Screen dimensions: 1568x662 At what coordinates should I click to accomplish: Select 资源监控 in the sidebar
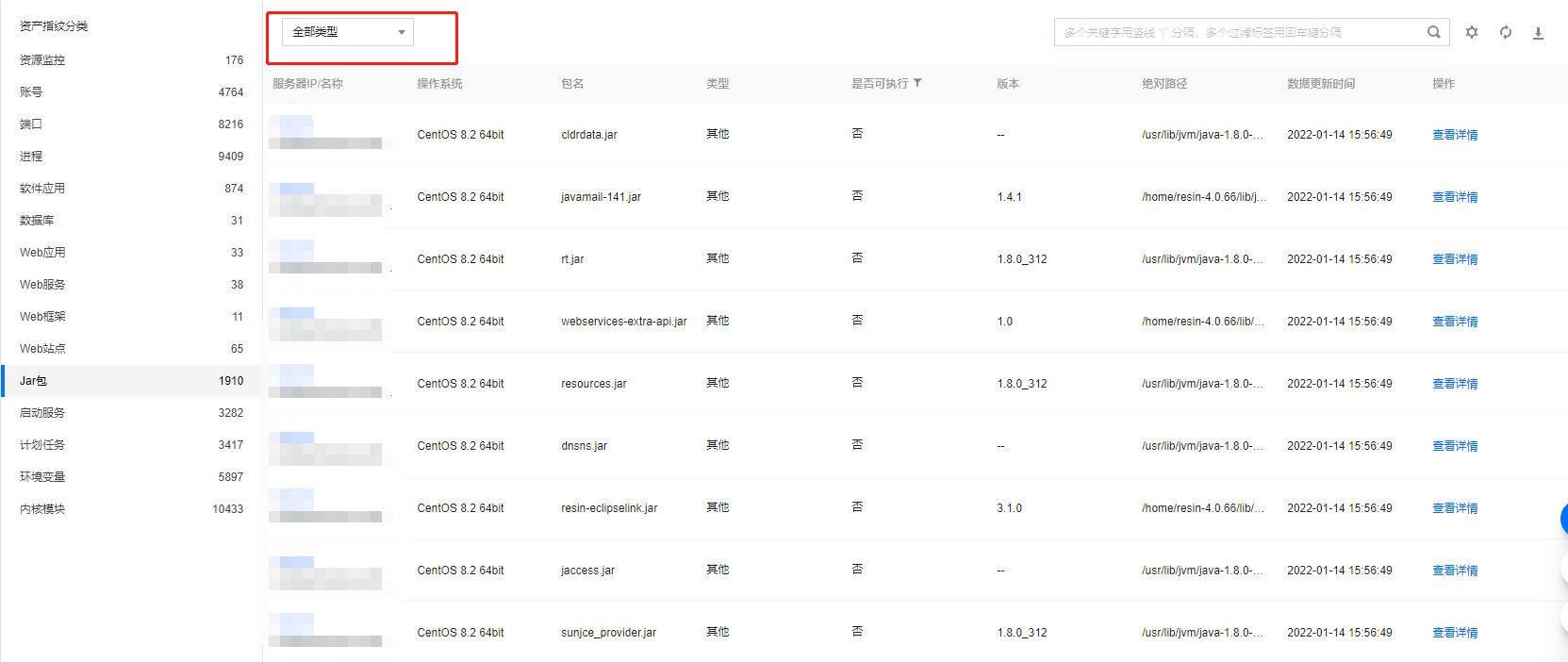[x=42, y=60]
